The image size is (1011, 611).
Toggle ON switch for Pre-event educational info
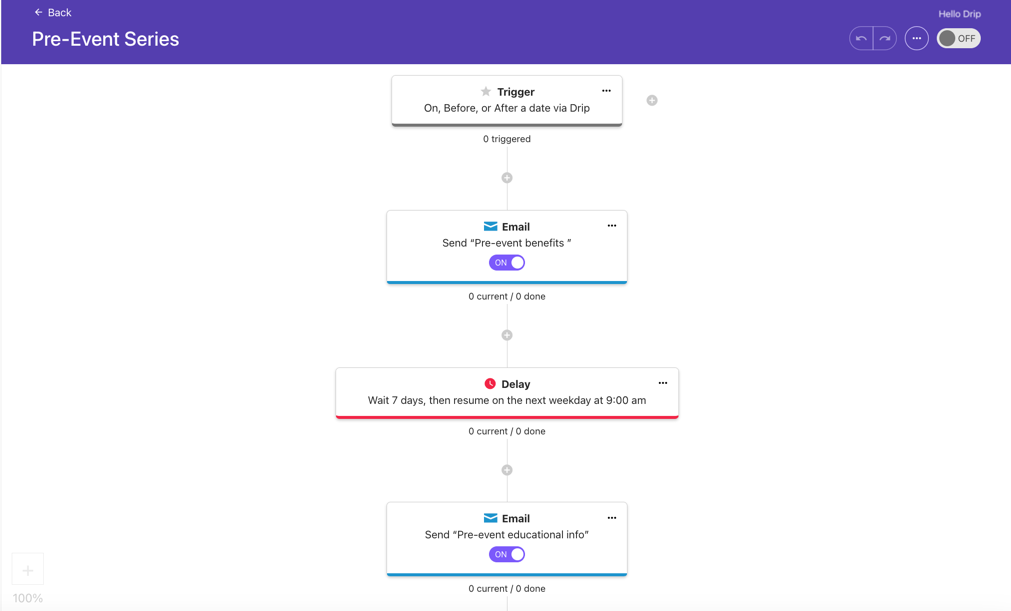coord(507,554)
